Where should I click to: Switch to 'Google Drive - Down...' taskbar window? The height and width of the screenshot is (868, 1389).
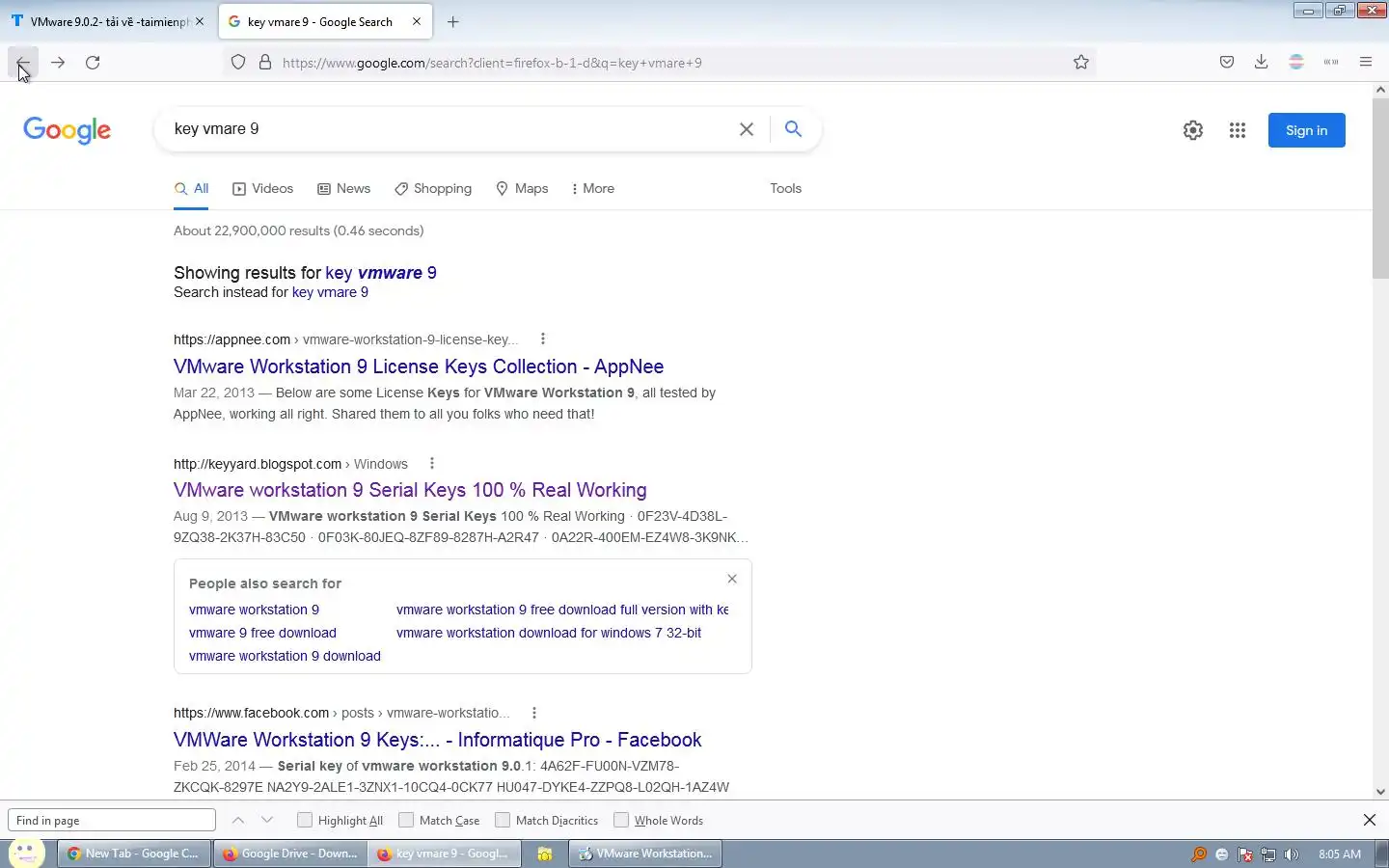(x=290, y=854)
